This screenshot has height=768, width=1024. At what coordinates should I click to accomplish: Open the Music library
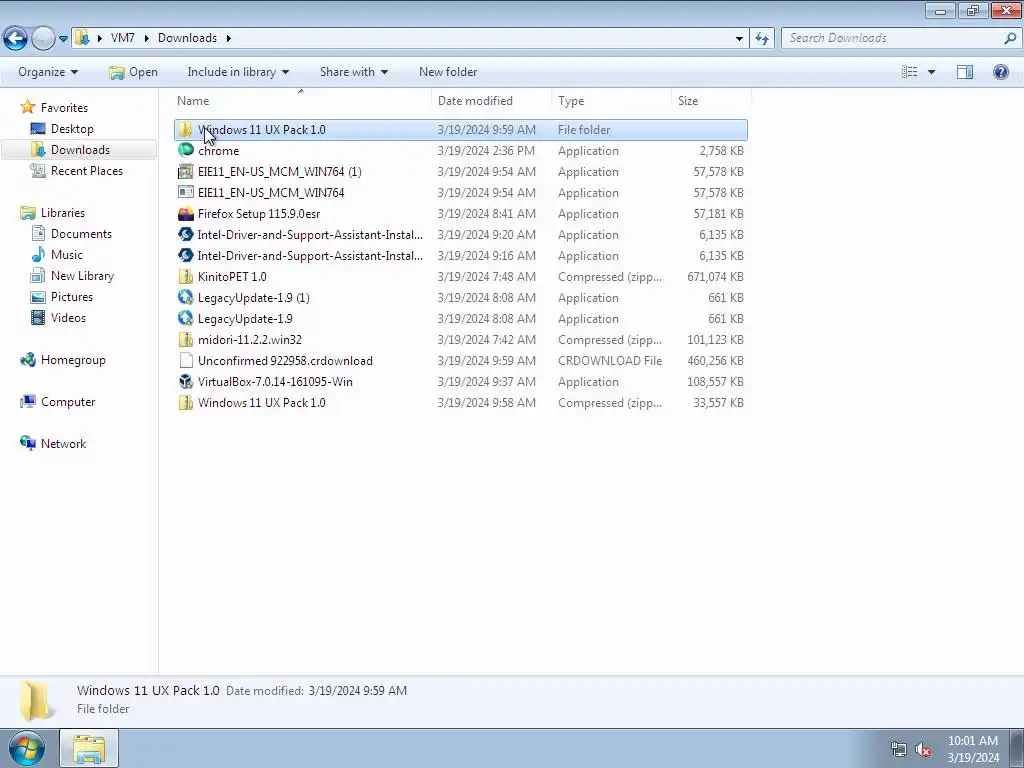tap(67, 255)
